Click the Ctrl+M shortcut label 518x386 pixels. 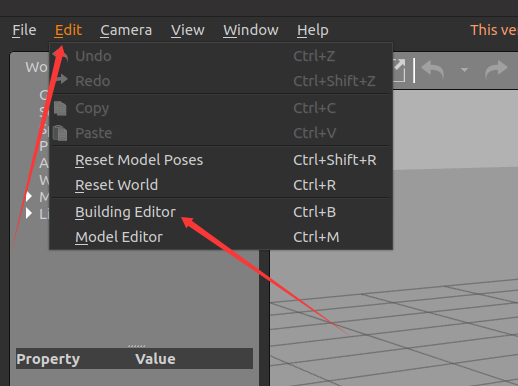[316, 237]
